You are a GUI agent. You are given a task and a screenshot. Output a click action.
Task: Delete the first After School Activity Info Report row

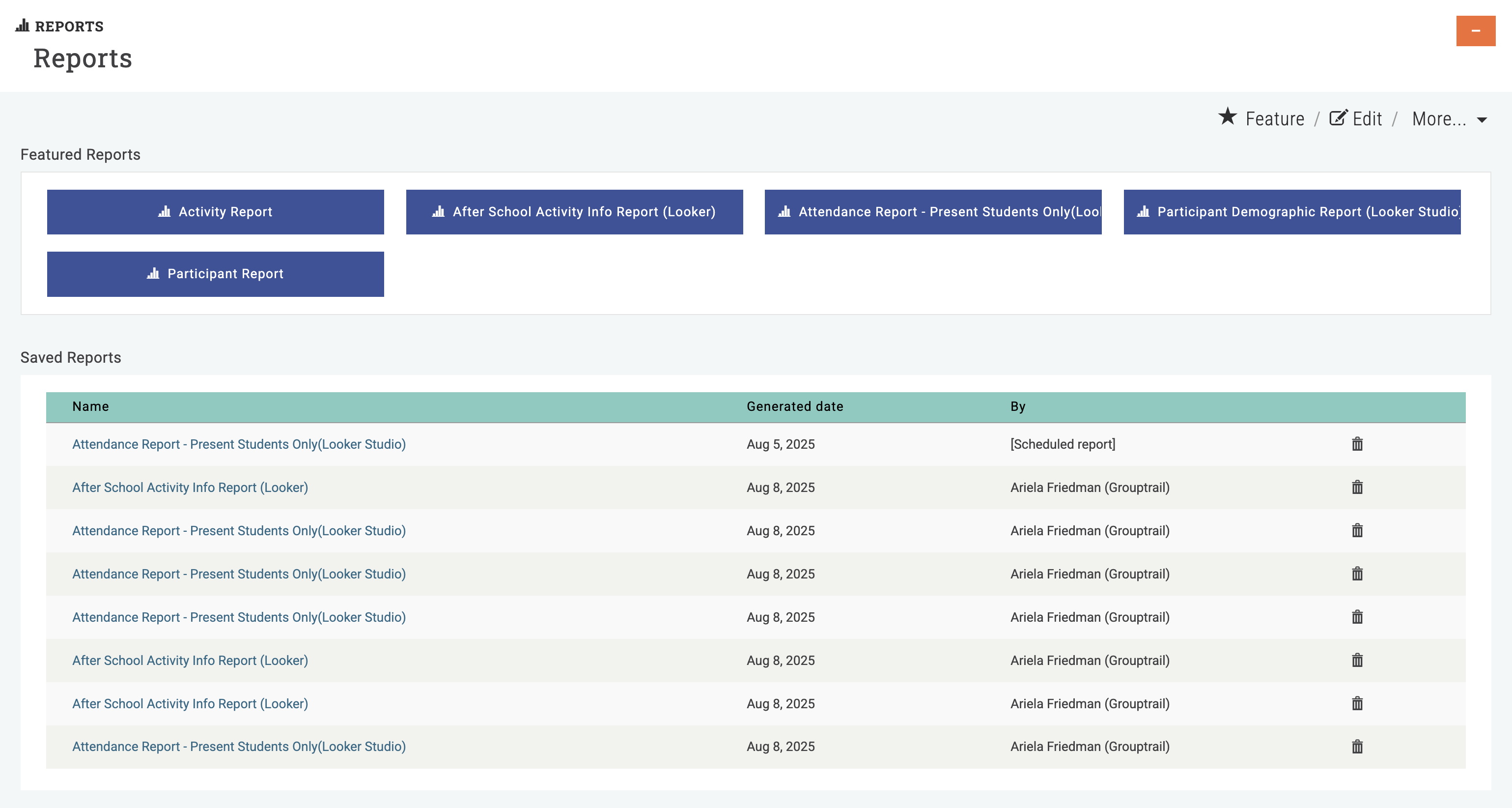click(x=1357, y=488)
